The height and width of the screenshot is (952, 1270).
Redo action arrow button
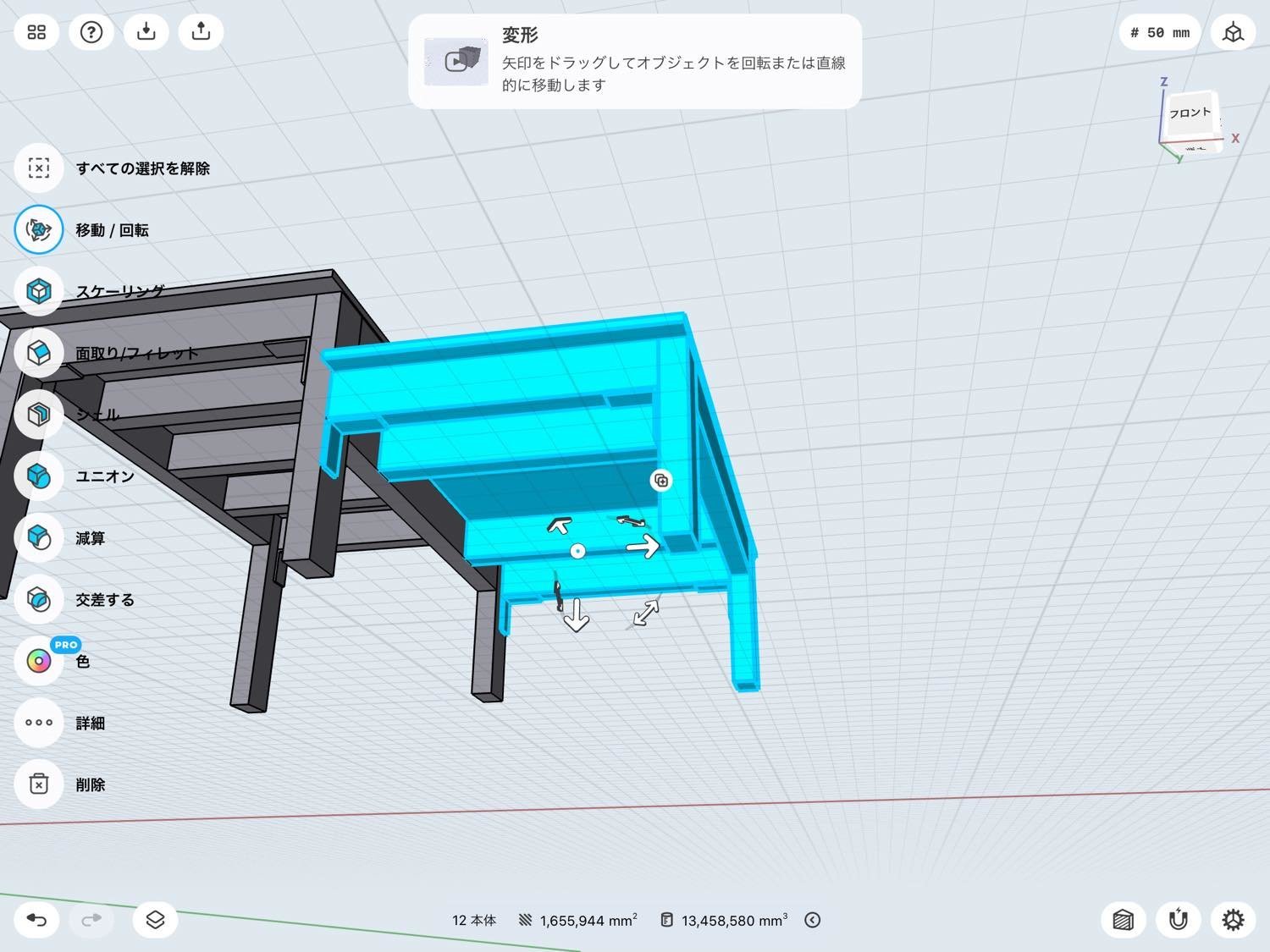tap(91, 920)
